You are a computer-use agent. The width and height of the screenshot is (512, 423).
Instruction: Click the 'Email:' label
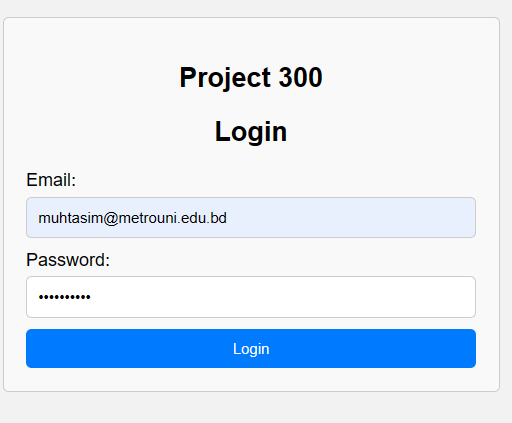(x=51, y=180)
